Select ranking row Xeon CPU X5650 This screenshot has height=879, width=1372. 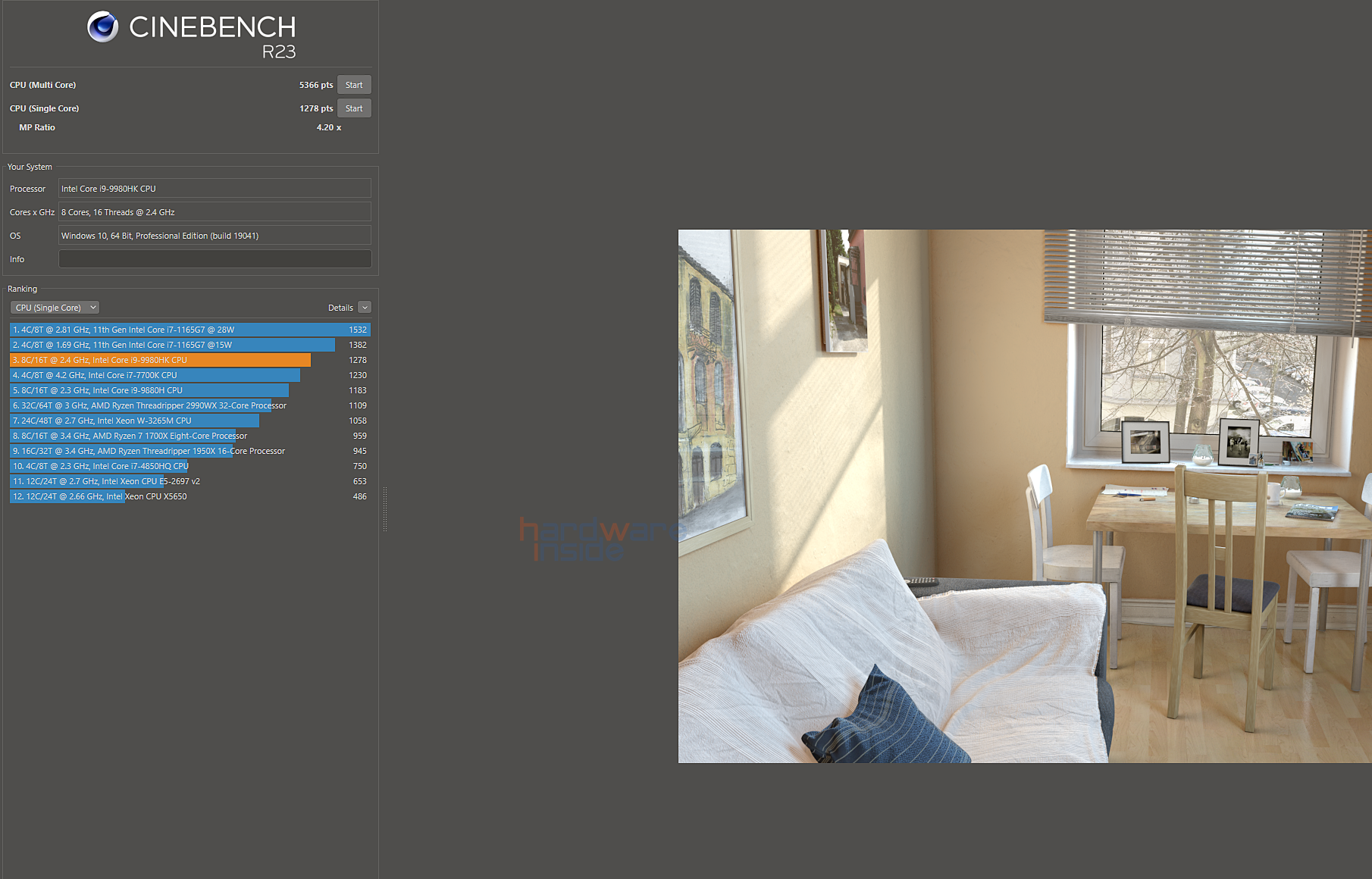pos(190,496)
